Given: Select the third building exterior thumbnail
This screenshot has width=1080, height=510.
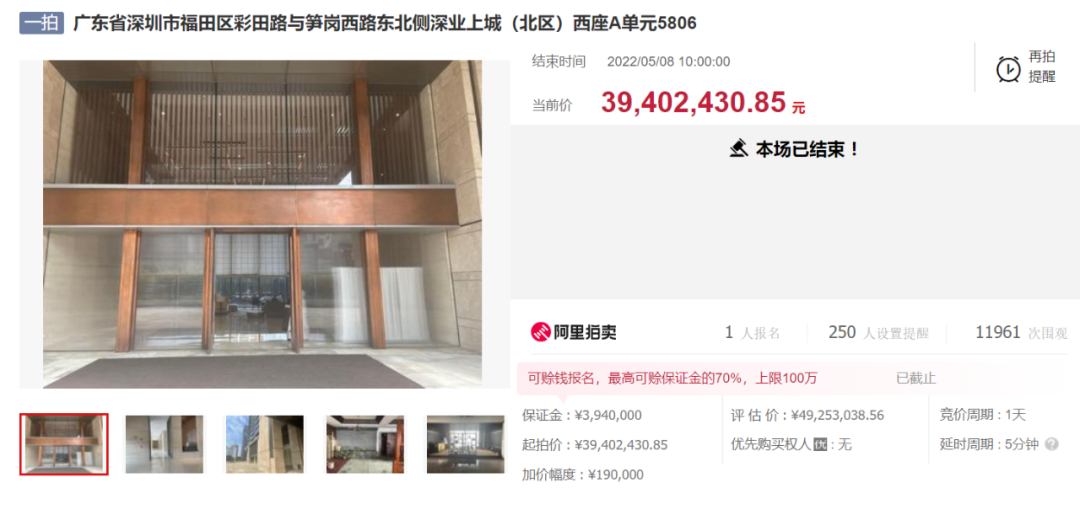Looking at the screenshot, I should point(264,444).
